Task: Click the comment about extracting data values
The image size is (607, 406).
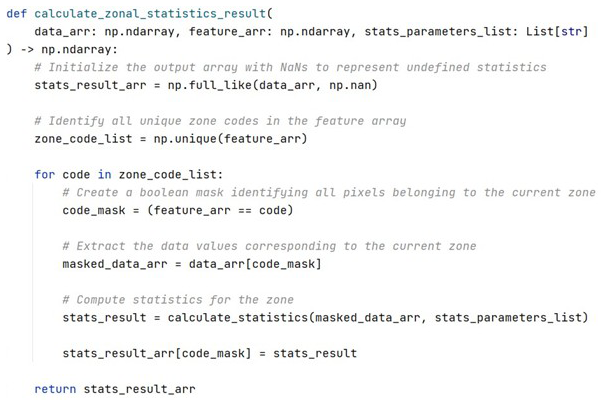Action: click(x=269, y=246)
